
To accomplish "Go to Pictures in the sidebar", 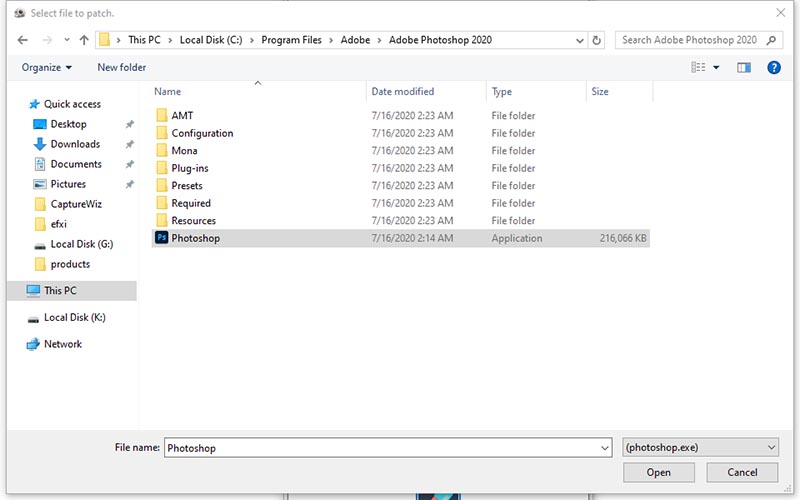I will point(68,184).
